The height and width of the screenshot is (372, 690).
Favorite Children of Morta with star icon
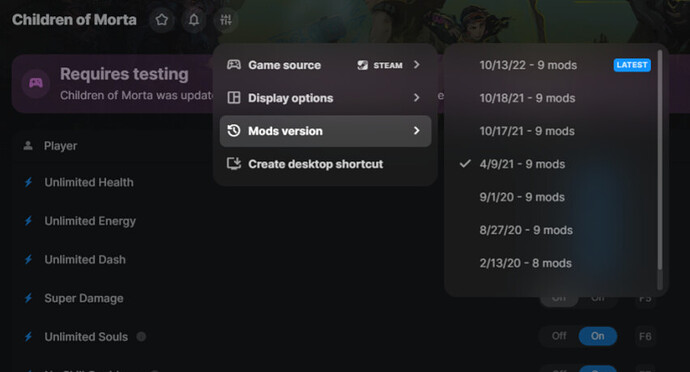click(x=162, y=20)
